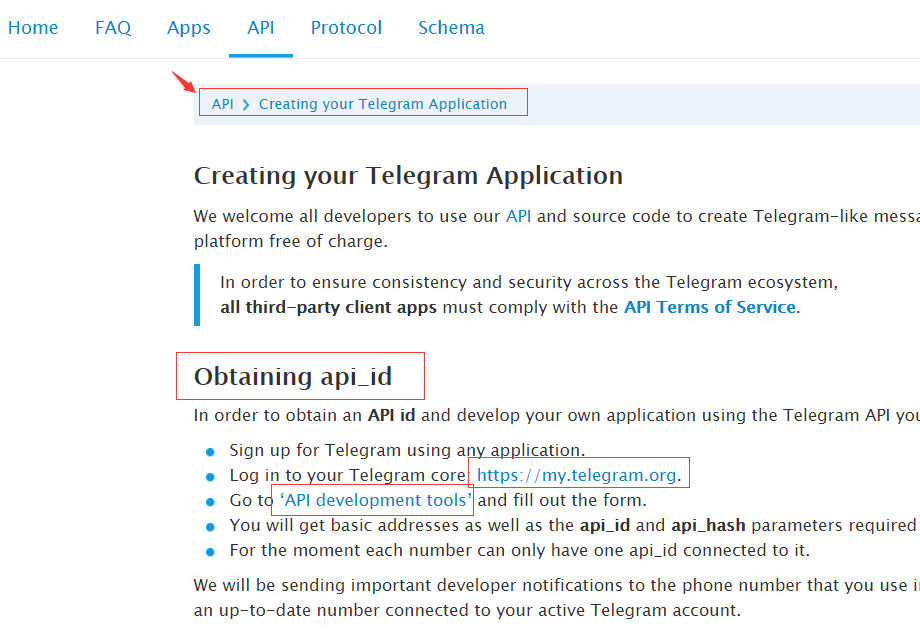Click the bold 'api_hash' text
The width and height of the screenshot is (920, 630).
[x=708, y=526]
